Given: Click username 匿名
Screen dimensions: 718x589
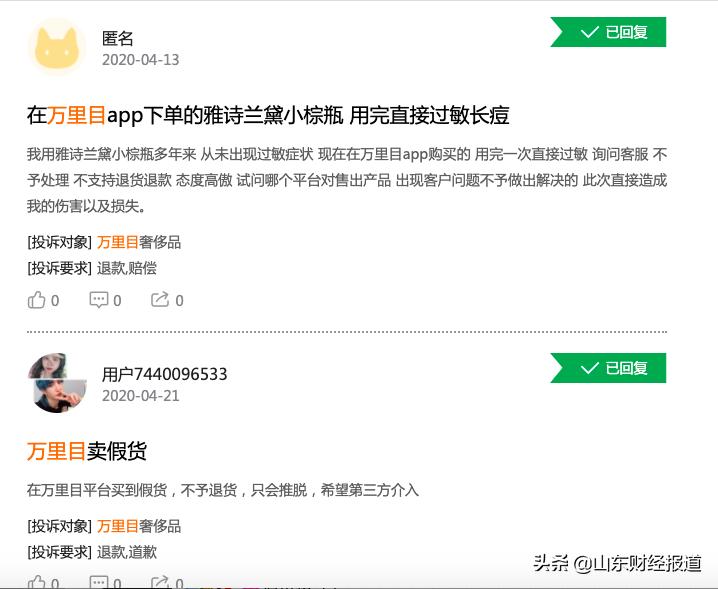Looking at the screenshot, I should (x=118, y=38).
